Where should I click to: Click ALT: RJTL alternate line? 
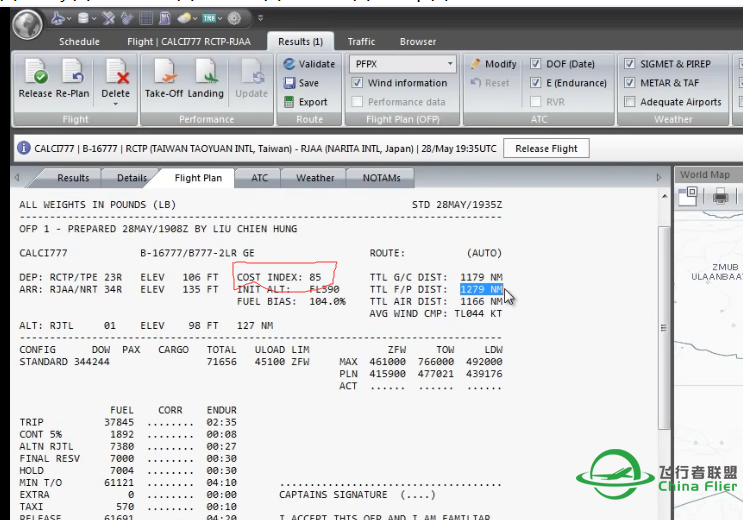[146, 326]
